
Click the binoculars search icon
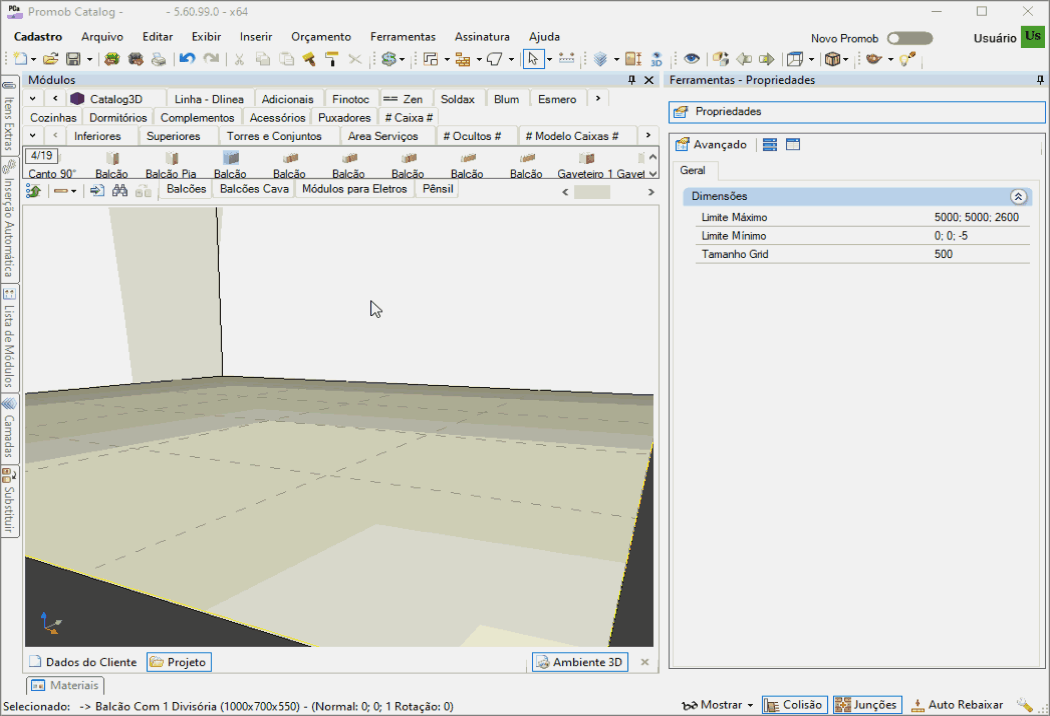tap(120, 191)
